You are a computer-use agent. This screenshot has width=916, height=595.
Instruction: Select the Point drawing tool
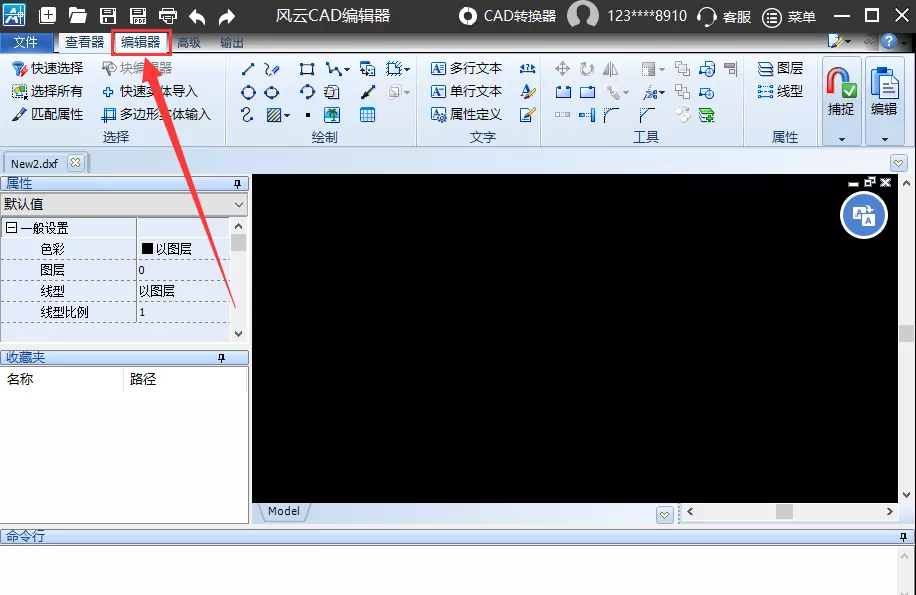308,115
